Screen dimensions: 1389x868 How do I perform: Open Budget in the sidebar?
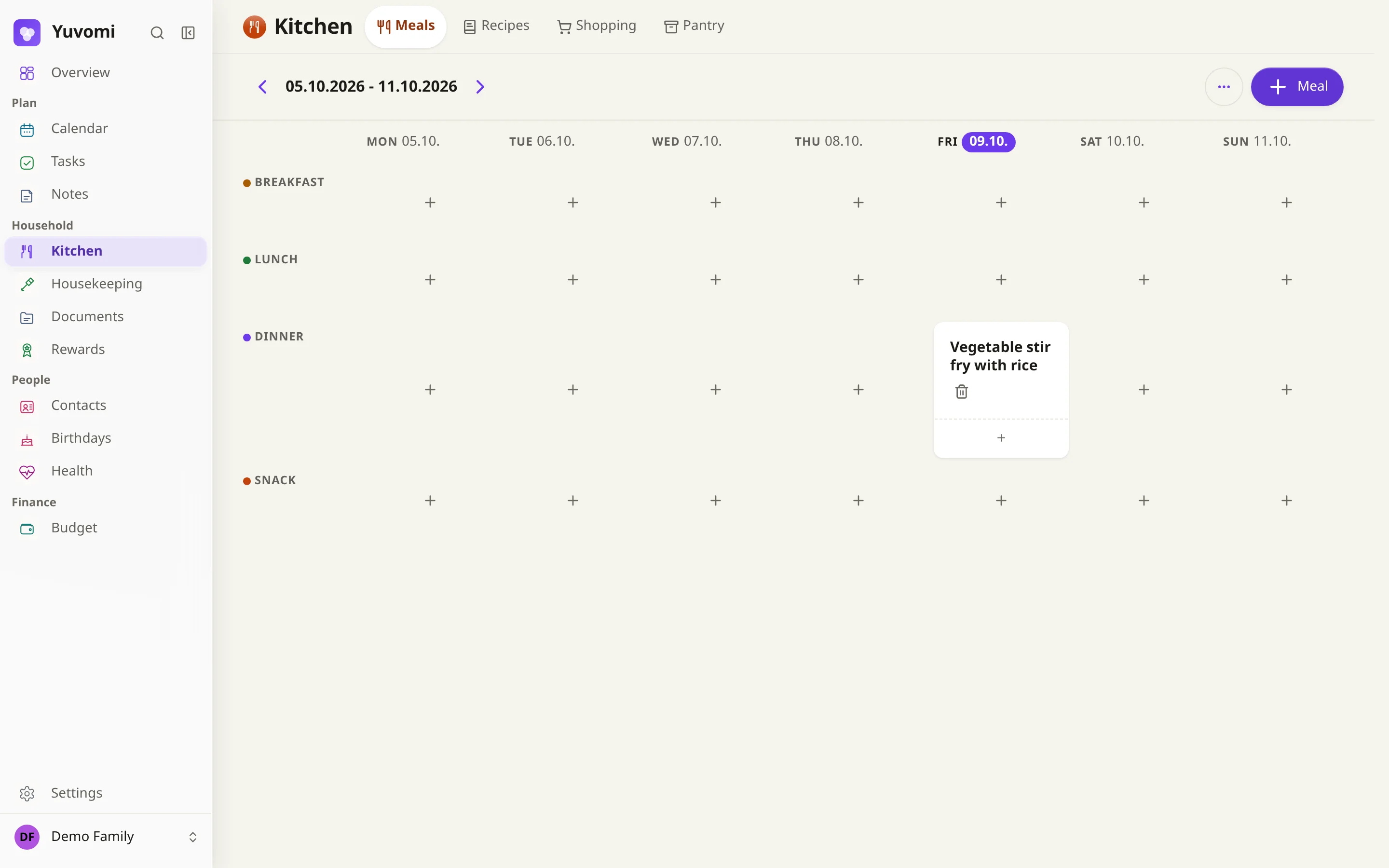pyautogui.click(x=106, y=528)
